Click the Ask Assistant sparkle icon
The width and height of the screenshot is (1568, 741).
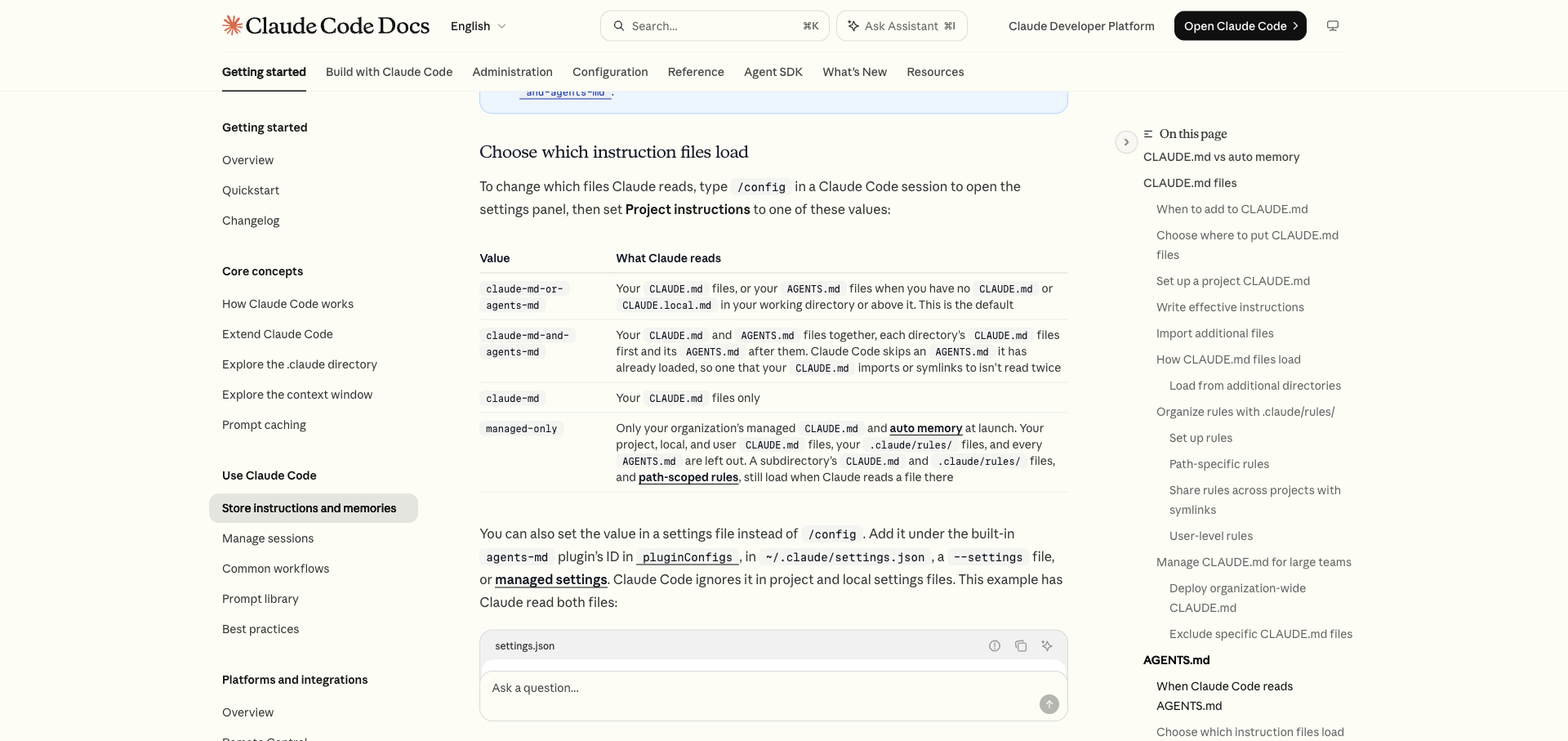pos(853,26)
